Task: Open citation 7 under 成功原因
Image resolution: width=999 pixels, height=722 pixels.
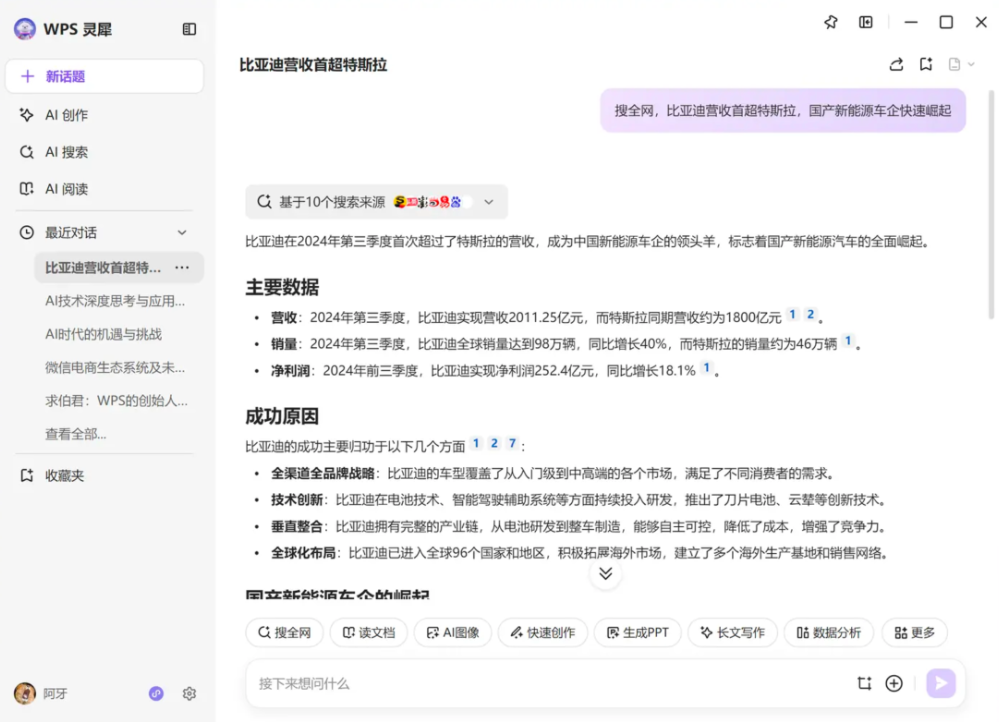Action: pos(512,443)
